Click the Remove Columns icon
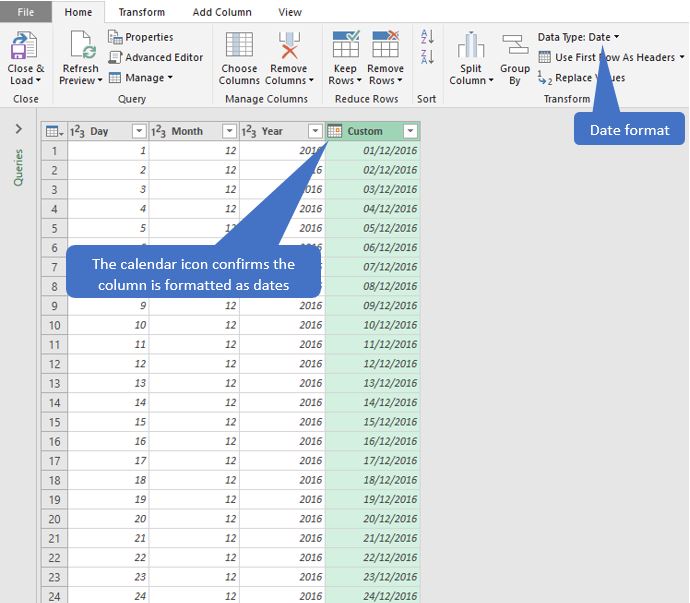Screen dimensions: 690x603 click(x=289, y=45)
